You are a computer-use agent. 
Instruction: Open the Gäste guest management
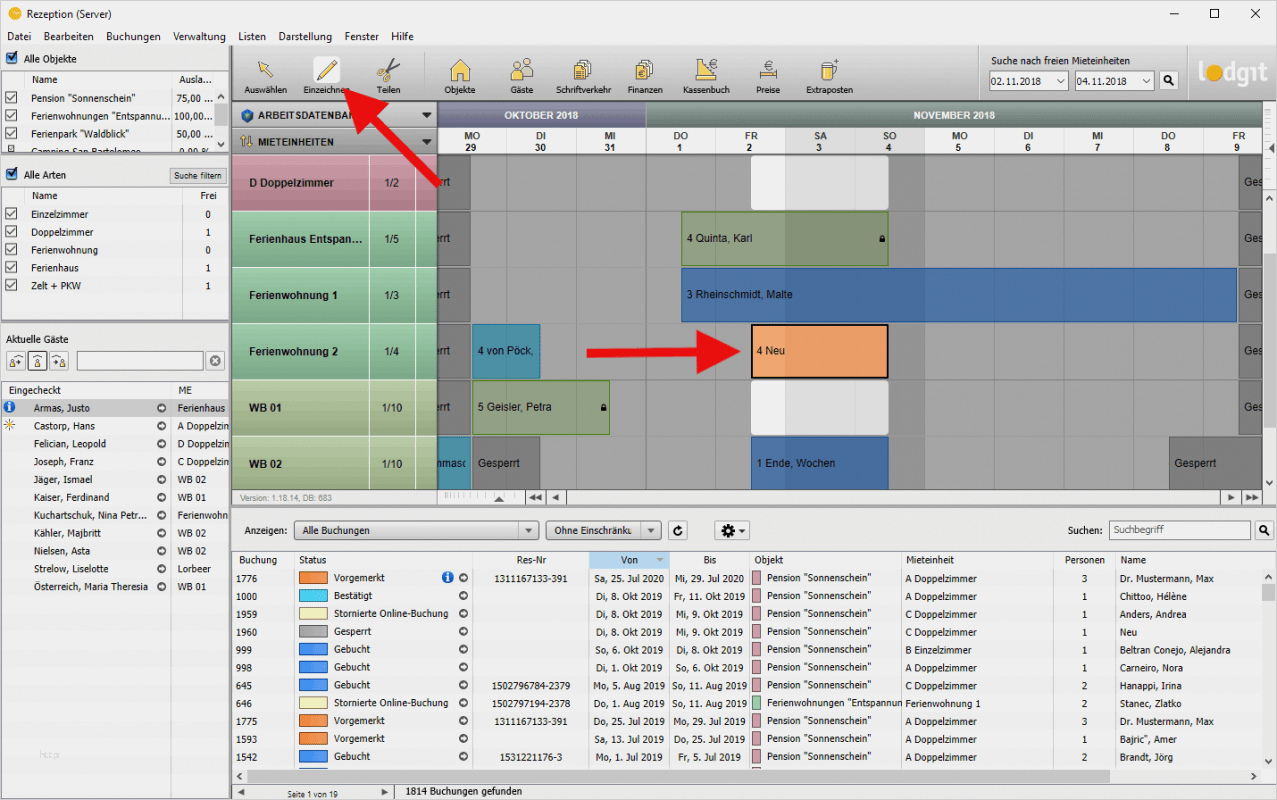click(522, 74)
